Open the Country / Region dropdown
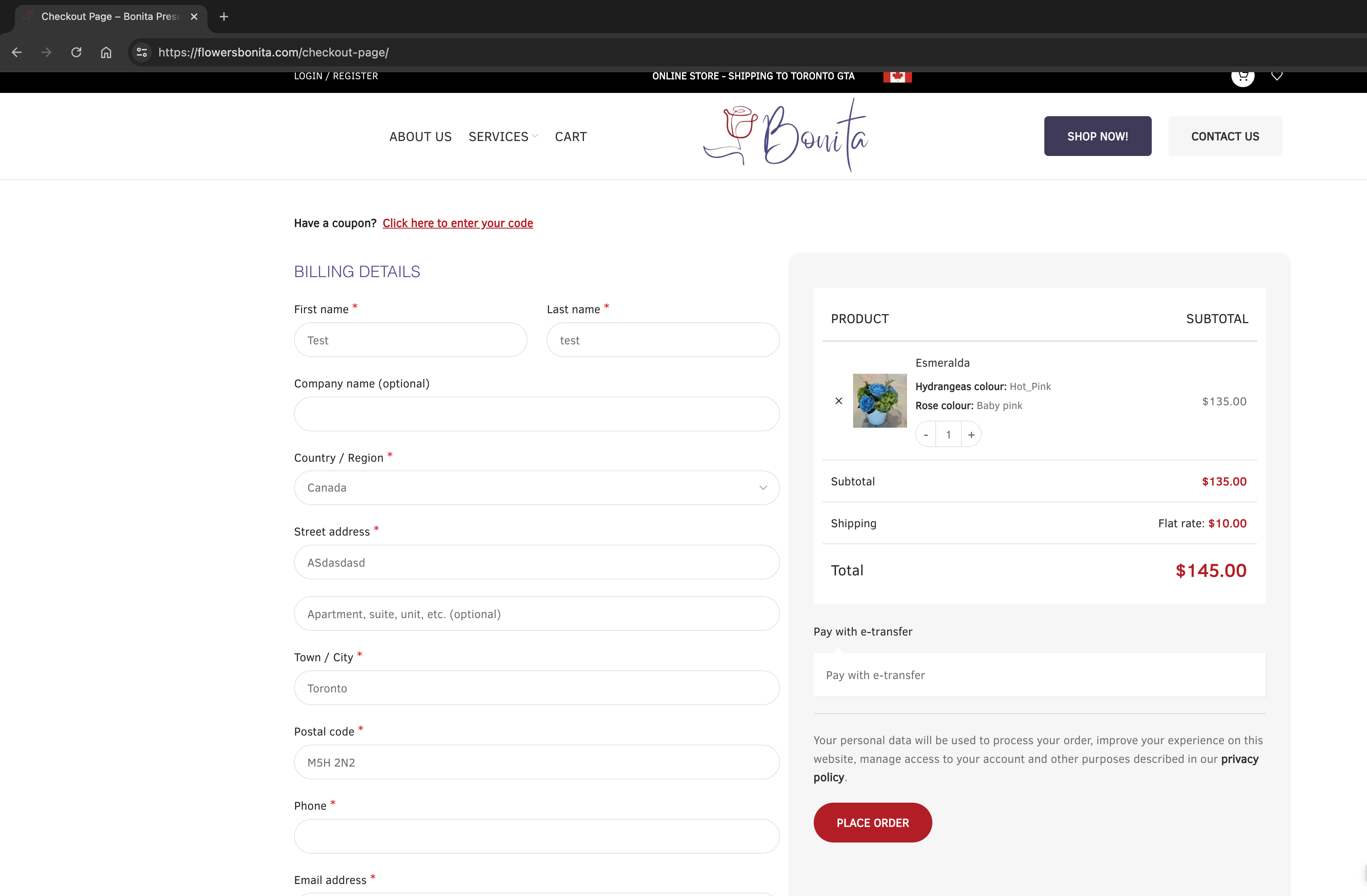The height and width of the screenshot is (896, 1367). click(536, 488)
